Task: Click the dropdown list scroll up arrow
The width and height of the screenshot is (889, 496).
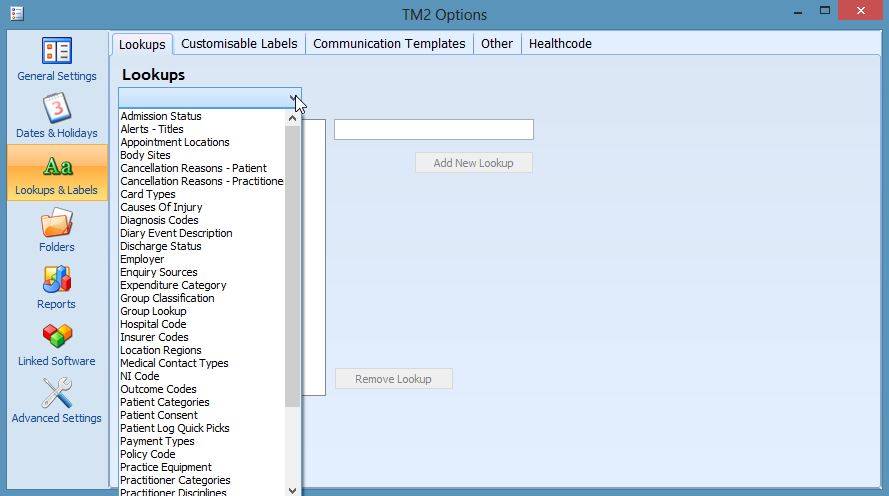Action: pyautogui.click(x=293, y=118)
